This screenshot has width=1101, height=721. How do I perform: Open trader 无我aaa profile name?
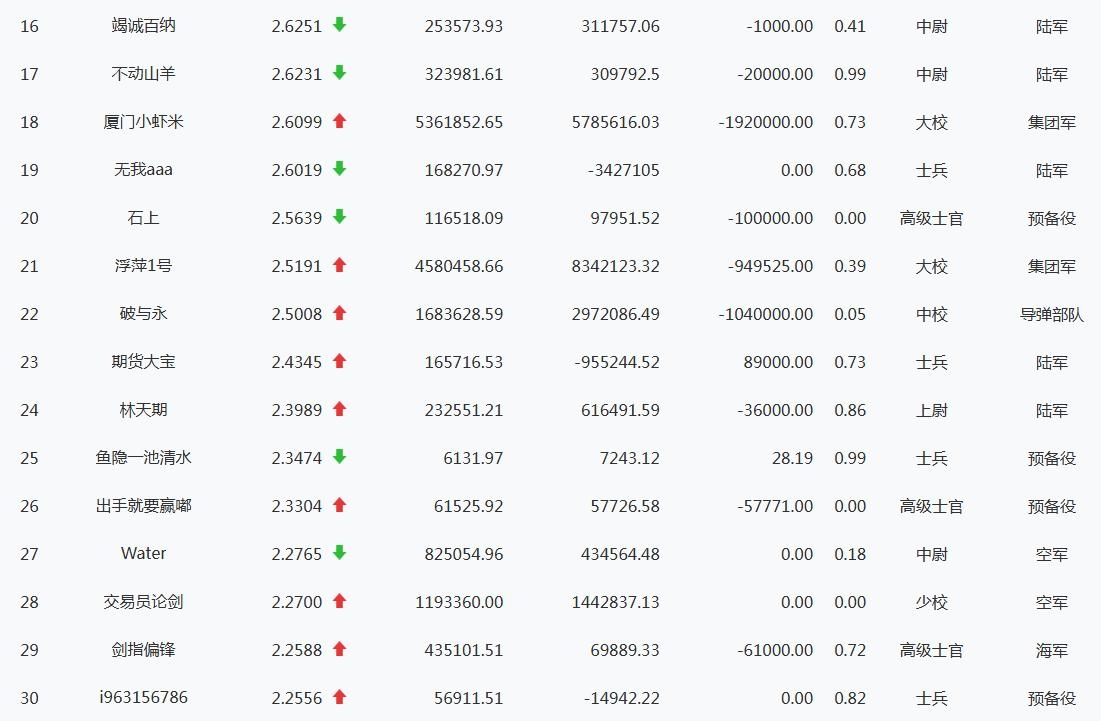143,170
